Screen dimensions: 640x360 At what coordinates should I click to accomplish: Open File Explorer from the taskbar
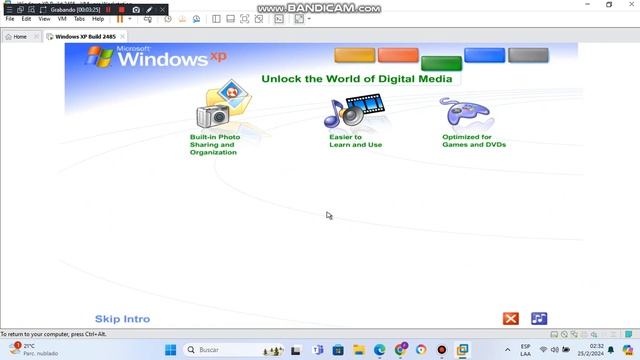click(359, 350)
